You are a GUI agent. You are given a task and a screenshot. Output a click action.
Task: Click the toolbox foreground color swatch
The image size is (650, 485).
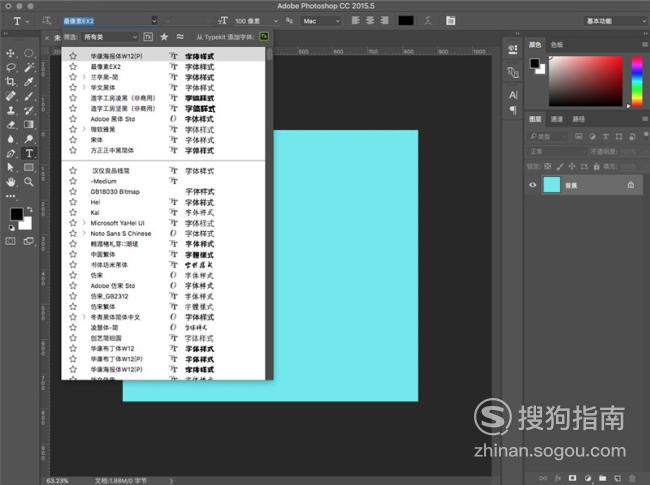17,214
